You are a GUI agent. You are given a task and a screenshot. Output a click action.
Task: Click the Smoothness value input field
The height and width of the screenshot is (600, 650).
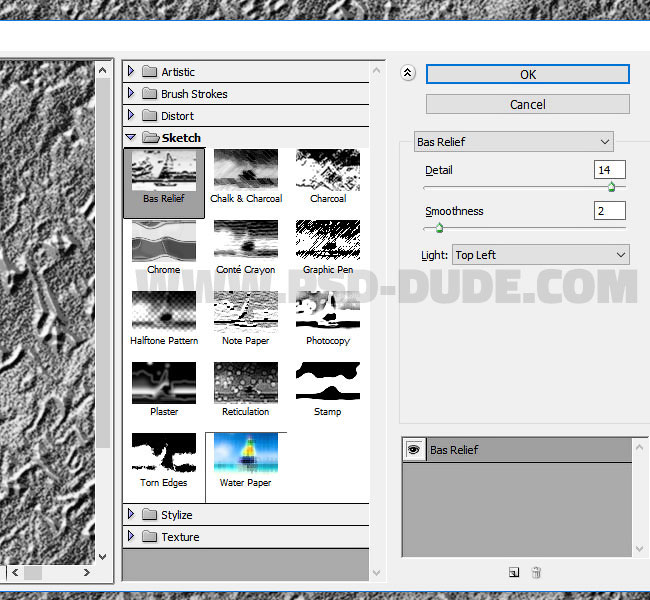tap(610, 211)
